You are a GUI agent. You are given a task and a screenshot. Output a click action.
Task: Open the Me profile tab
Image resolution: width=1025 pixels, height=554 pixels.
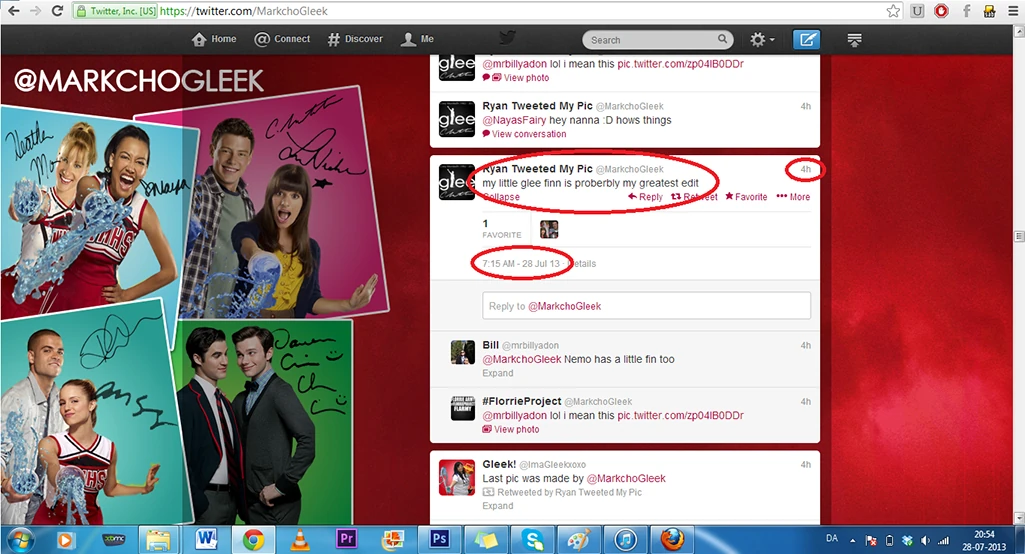click(x=417, y=39)
